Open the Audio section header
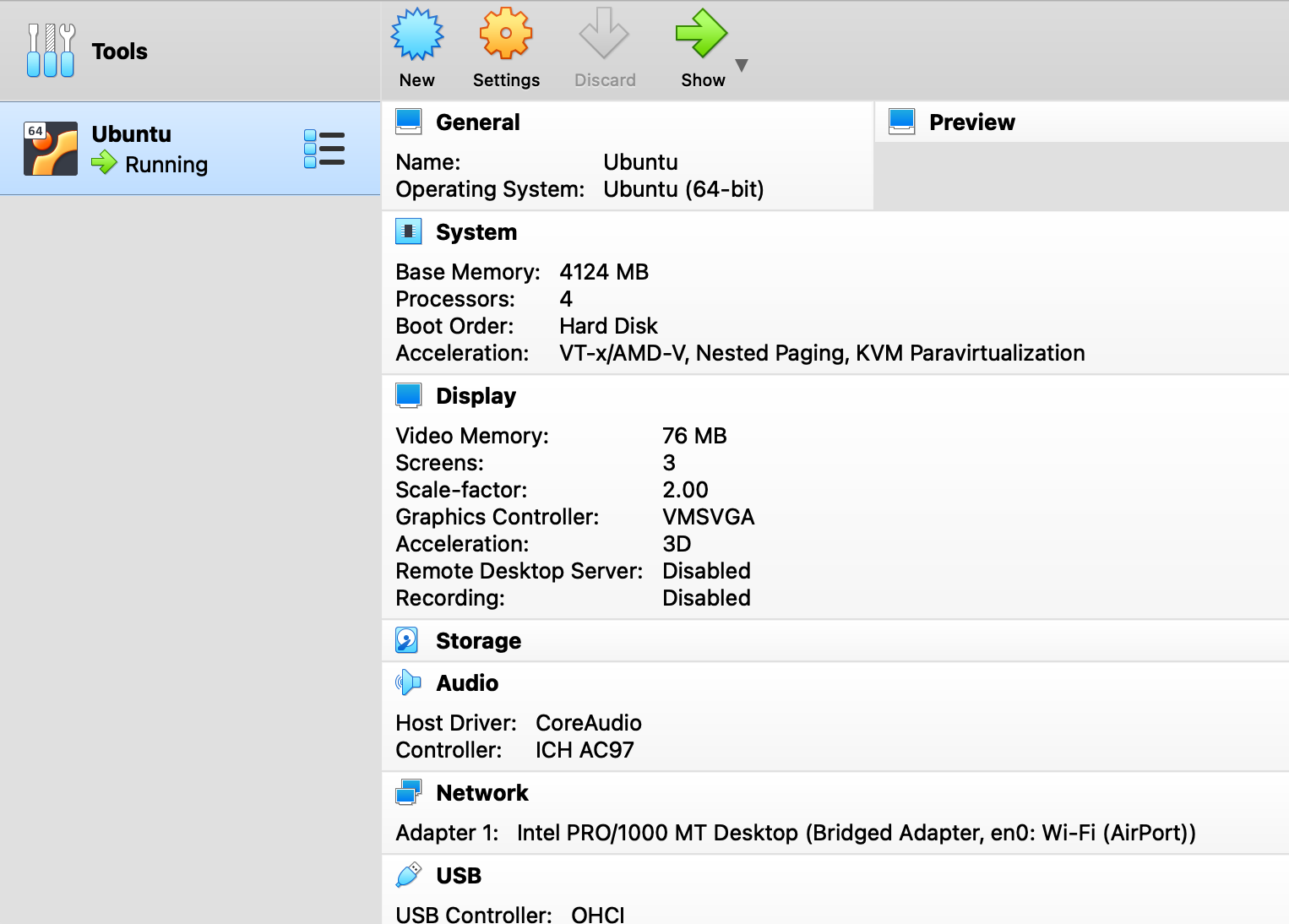This screenshot has height=924, width=1289. (467, 683)
